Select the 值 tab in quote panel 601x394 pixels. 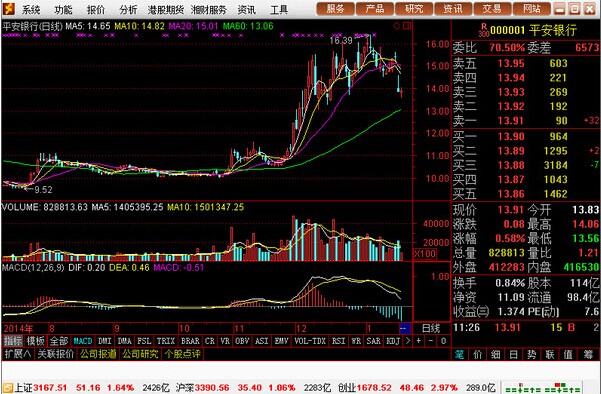tap(568, 355)
